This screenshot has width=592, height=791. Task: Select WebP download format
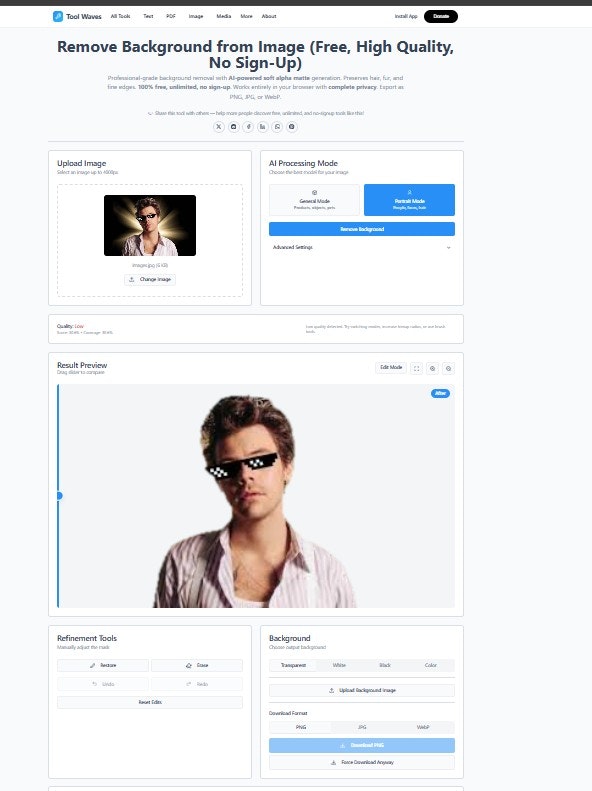423,727
